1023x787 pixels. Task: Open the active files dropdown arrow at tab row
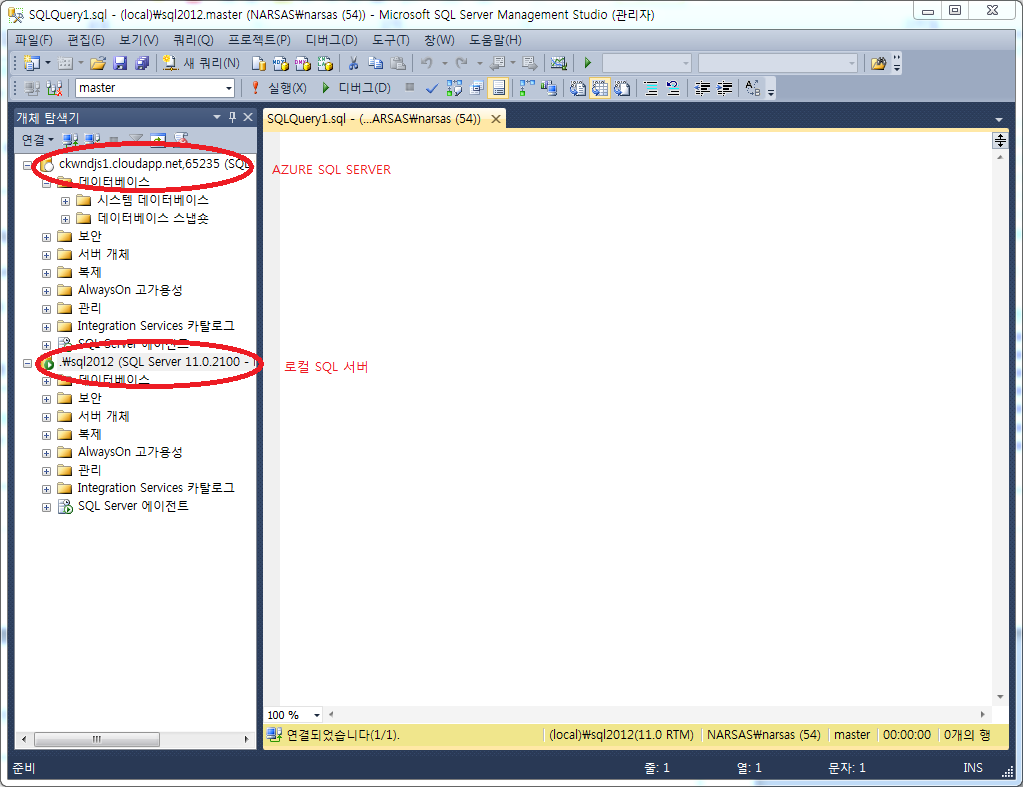point(999,120)
